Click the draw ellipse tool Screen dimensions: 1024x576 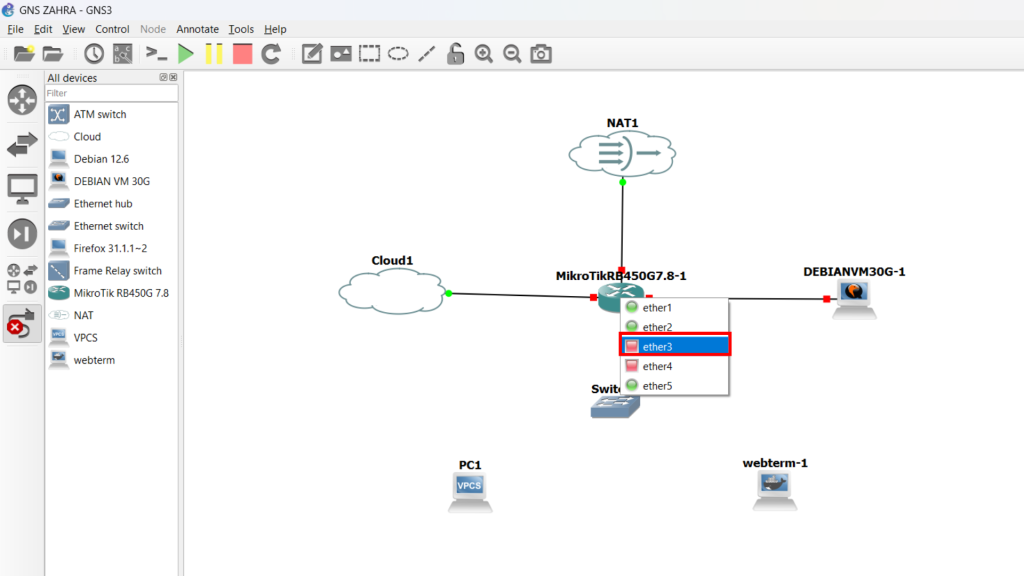tap(398, 54)
